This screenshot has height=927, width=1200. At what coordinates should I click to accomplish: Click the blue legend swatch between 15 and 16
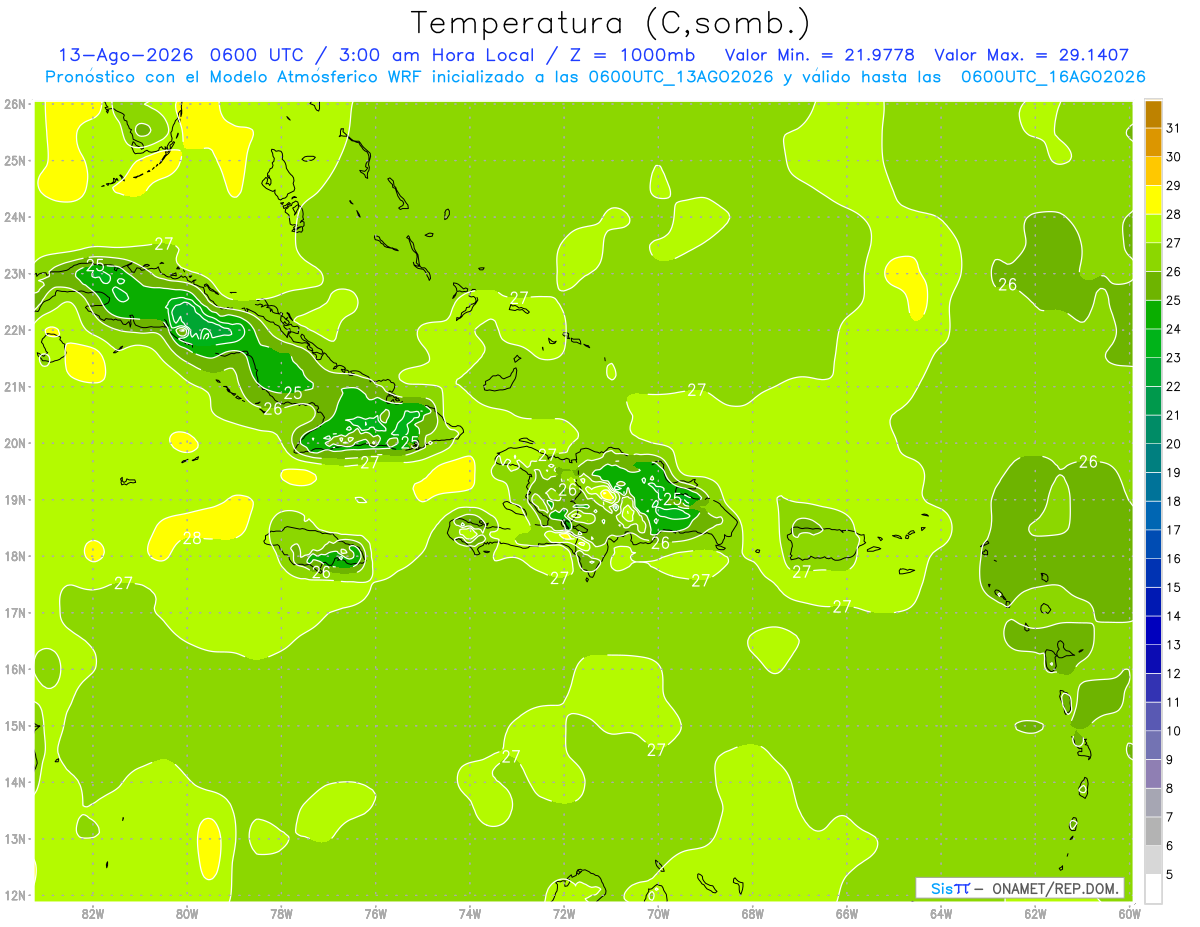click(1153, 572)
